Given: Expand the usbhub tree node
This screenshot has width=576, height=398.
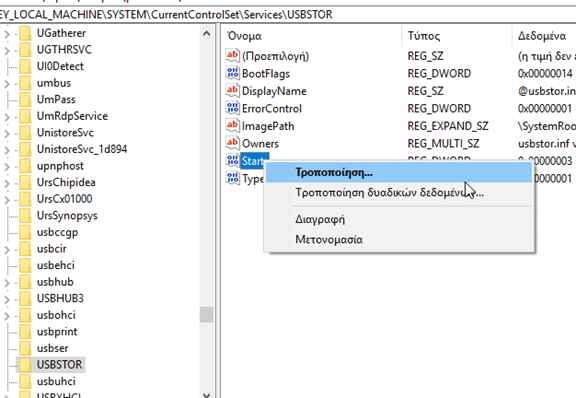Looking at the screenshot, I should [7, 283].
